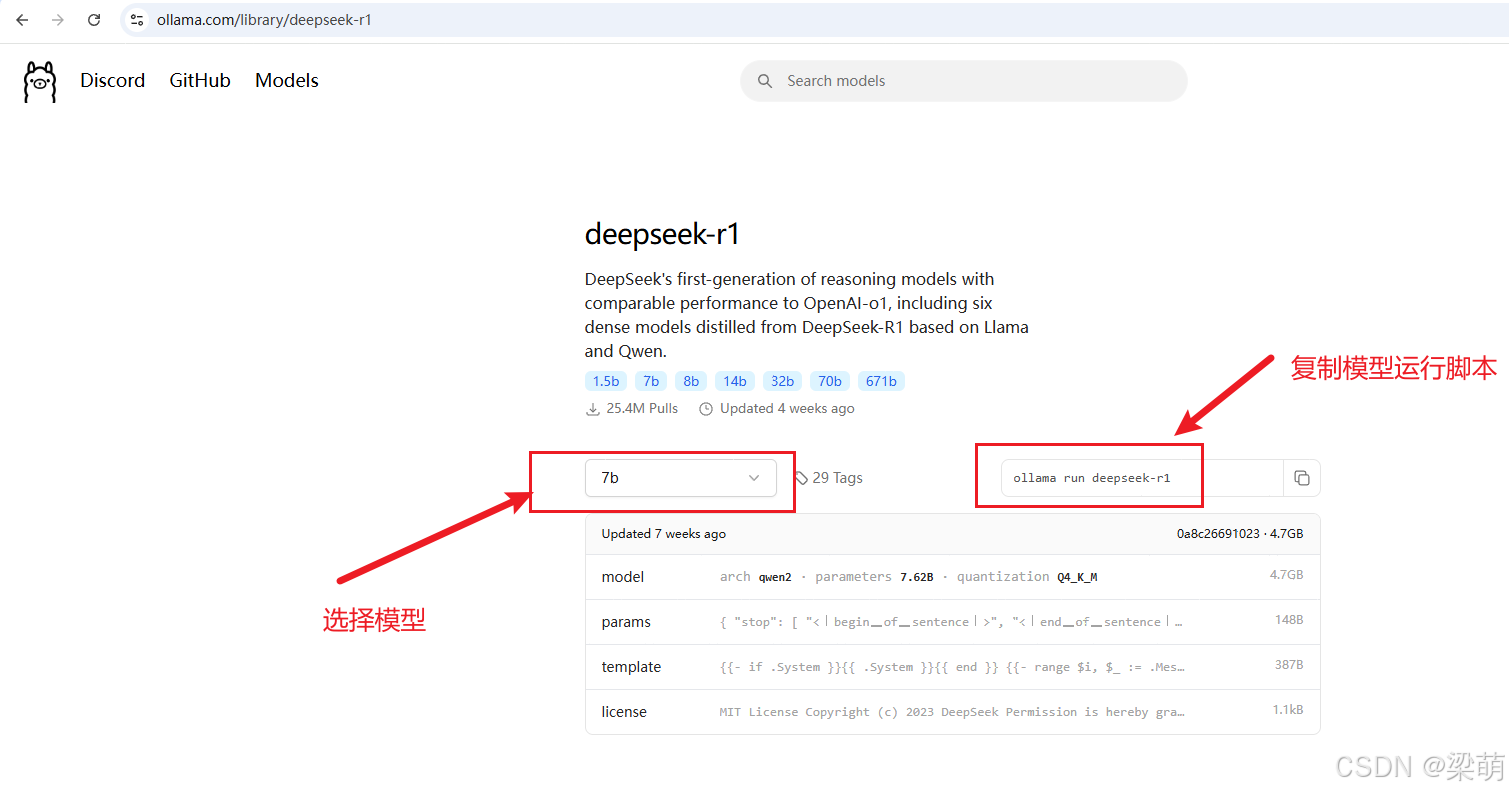
Task: Click the 148B size in params row
Action: tap(1291, 620)
